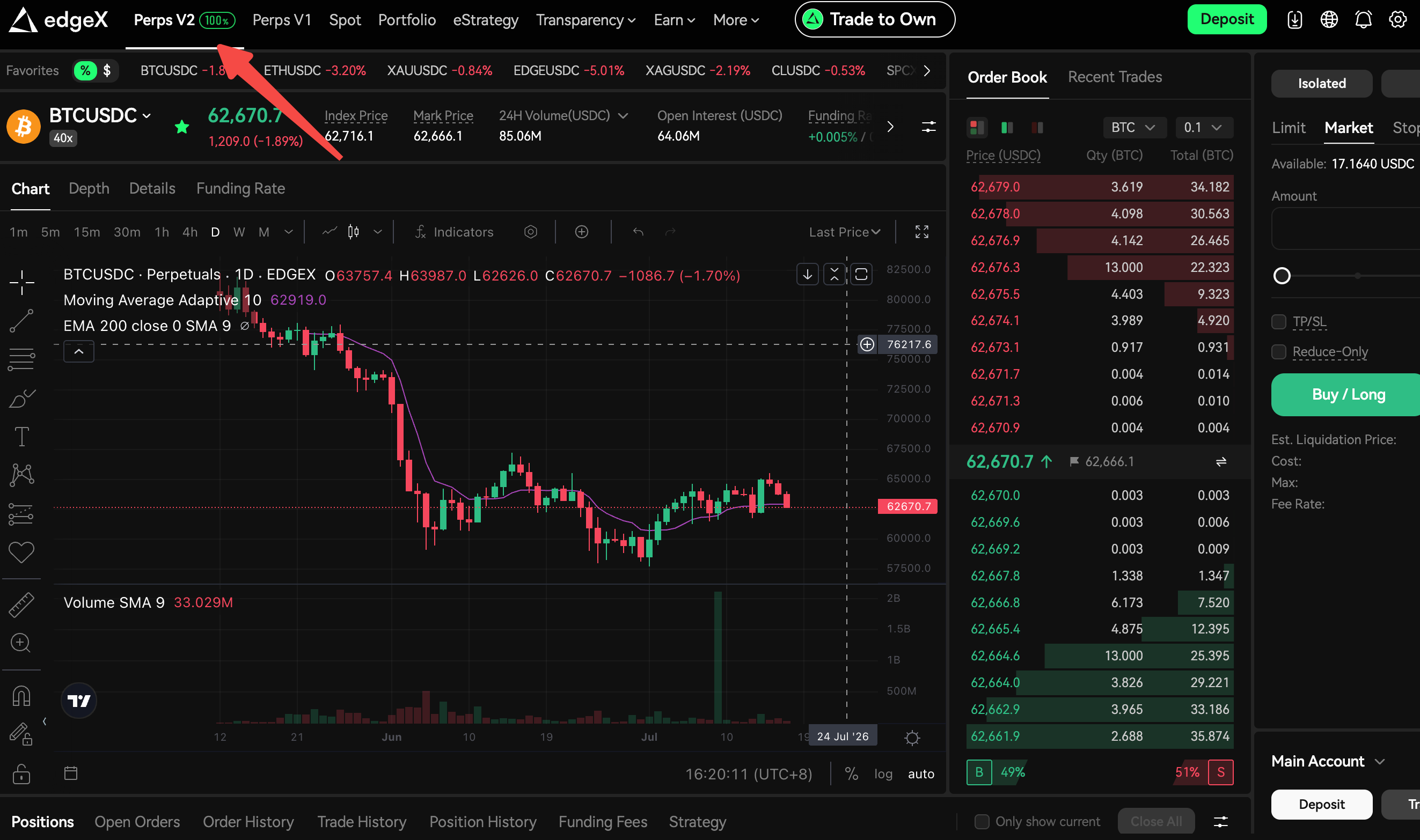Select the Limit order tab
The width and height of the screenshot is (1420, 840).
(x=1288, y=127)
